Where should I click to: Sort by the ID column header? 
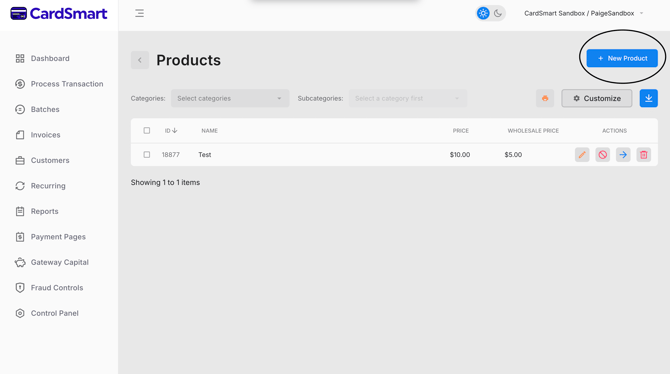coord(171,130)
